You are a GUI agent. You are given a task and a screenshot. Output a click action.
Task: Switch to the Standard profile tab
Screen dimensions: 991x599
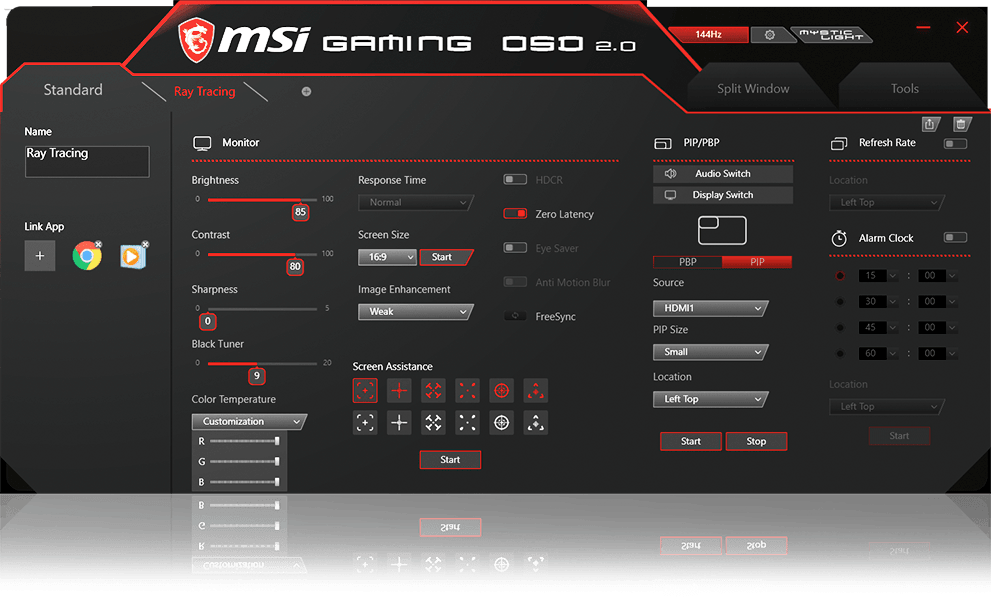pos(73,90)
